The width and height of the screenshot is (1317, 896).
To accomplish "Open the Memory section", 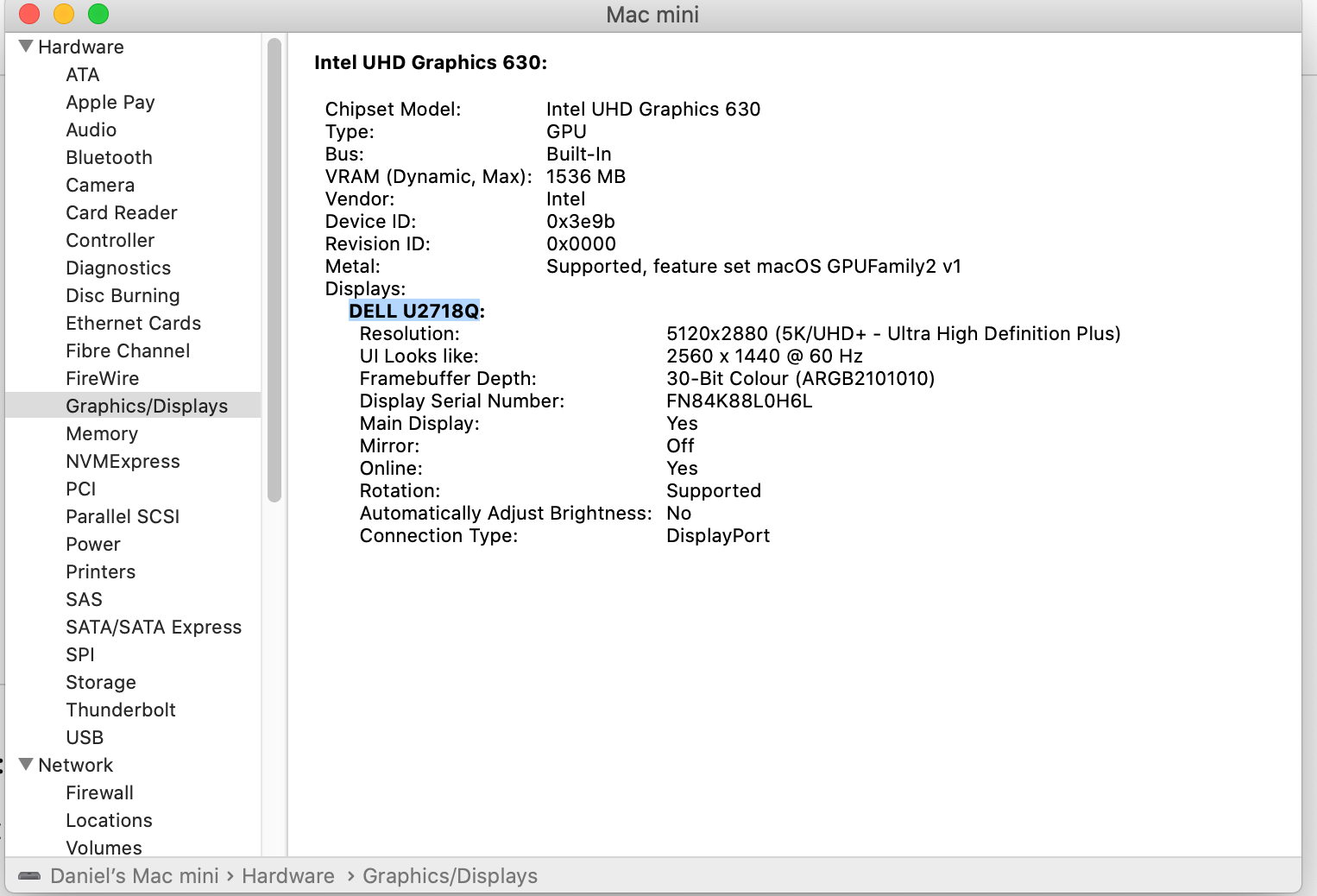I will [102, 433].
